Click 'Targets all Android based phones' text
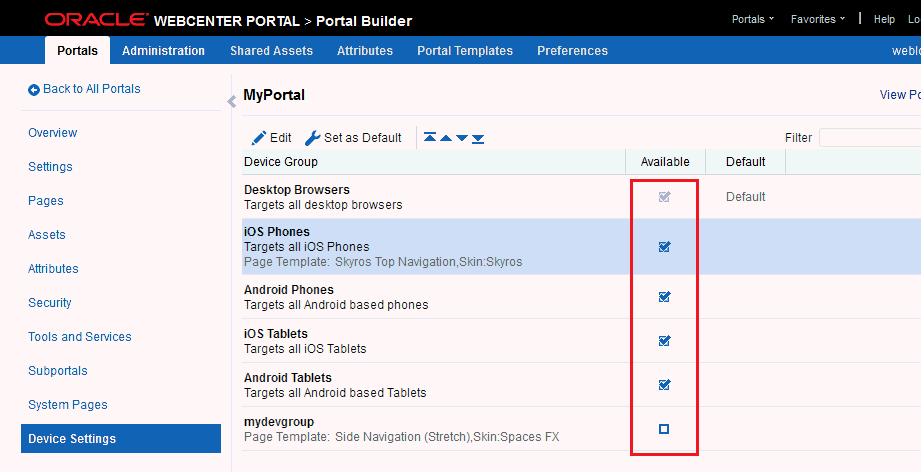Viewport: 921px width, 472px height. (x=336, y=305)
